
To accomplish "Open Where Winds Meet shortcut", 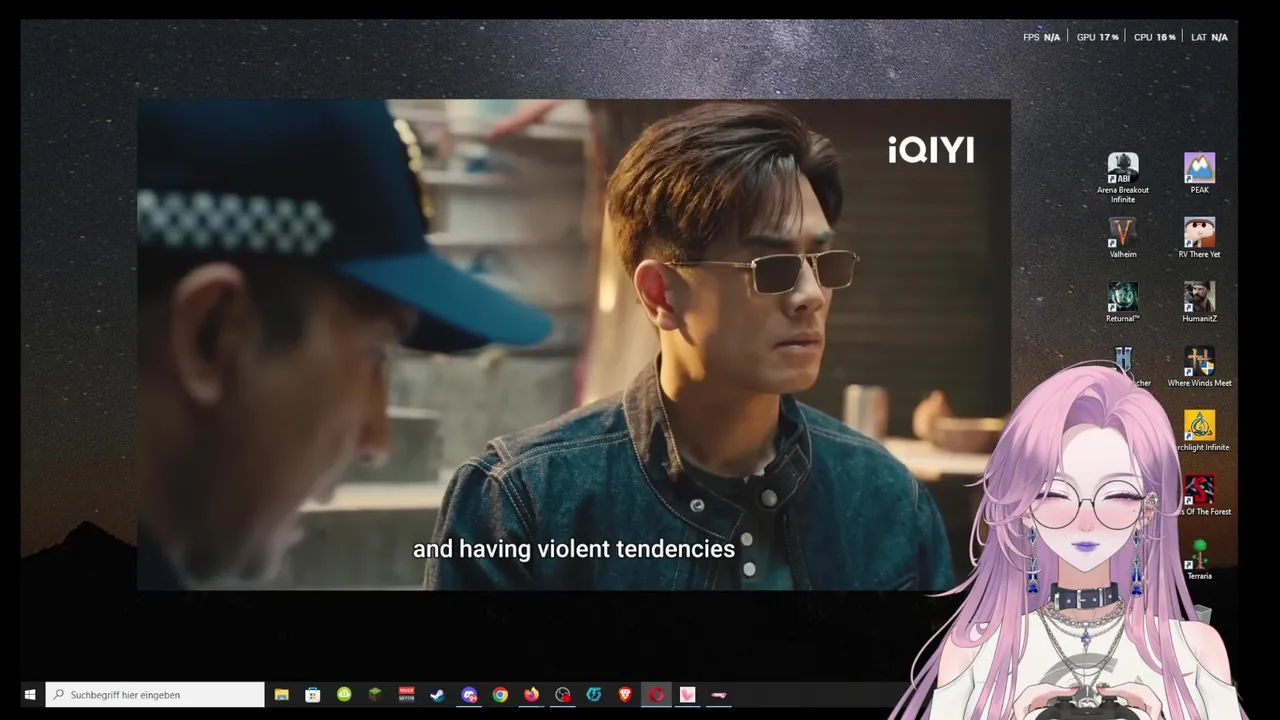I will pyautogui.click(x=1199, y=367).
